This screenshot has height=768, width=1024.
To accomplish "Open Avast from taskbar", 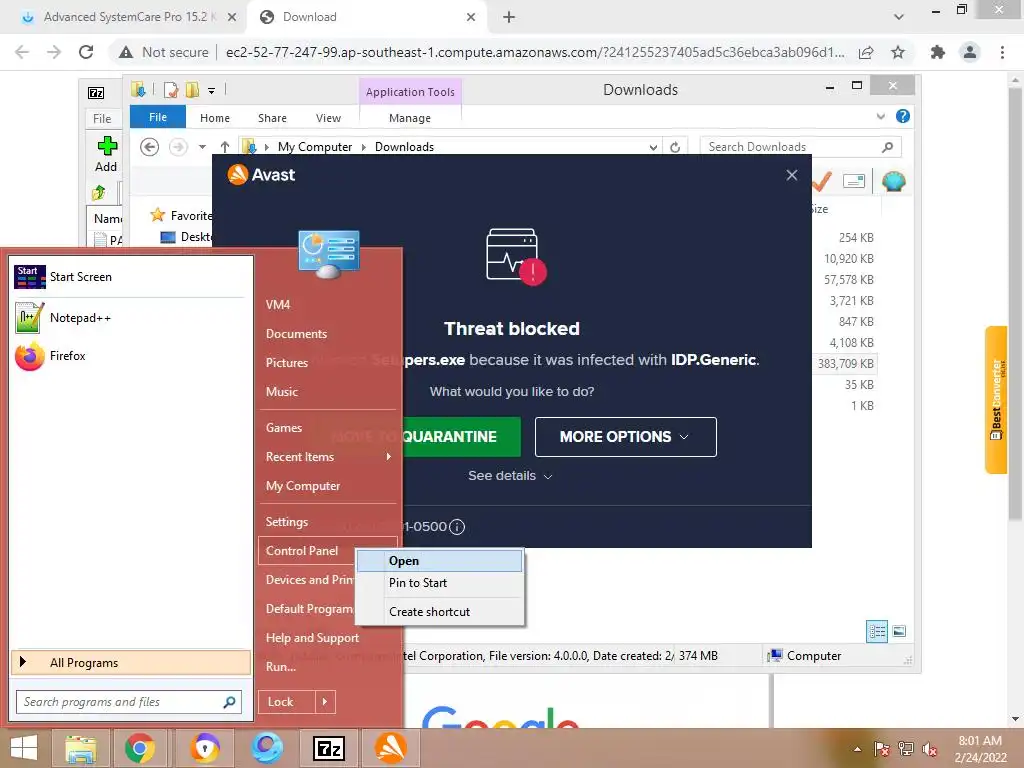I will pos(391,748).
